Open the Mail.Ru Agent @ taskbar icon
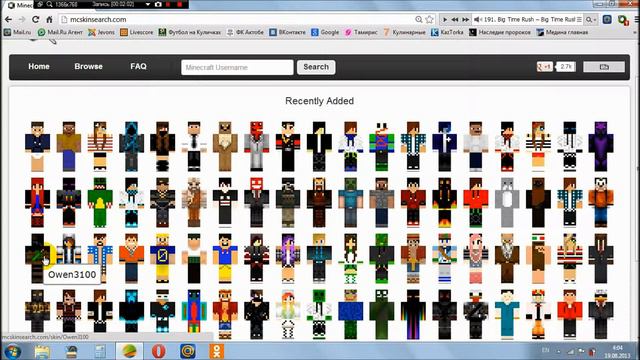640x360 pixels. pyautogui.click(x=188, y=351)
